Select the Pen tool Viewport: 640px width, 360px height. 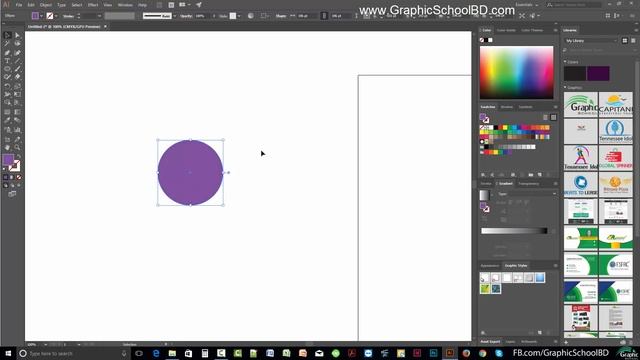7,53
